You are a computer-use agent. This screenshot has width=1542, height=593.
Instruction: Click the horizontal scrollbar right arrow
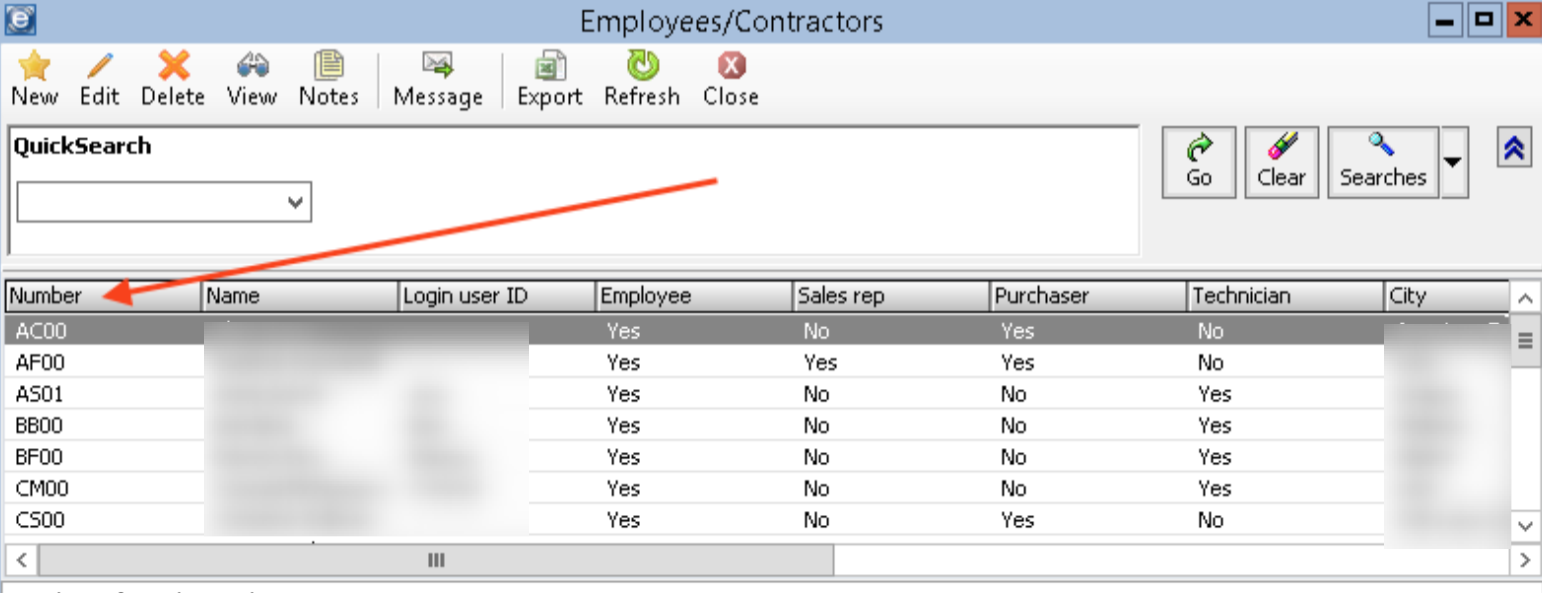tap(1524, 560)
